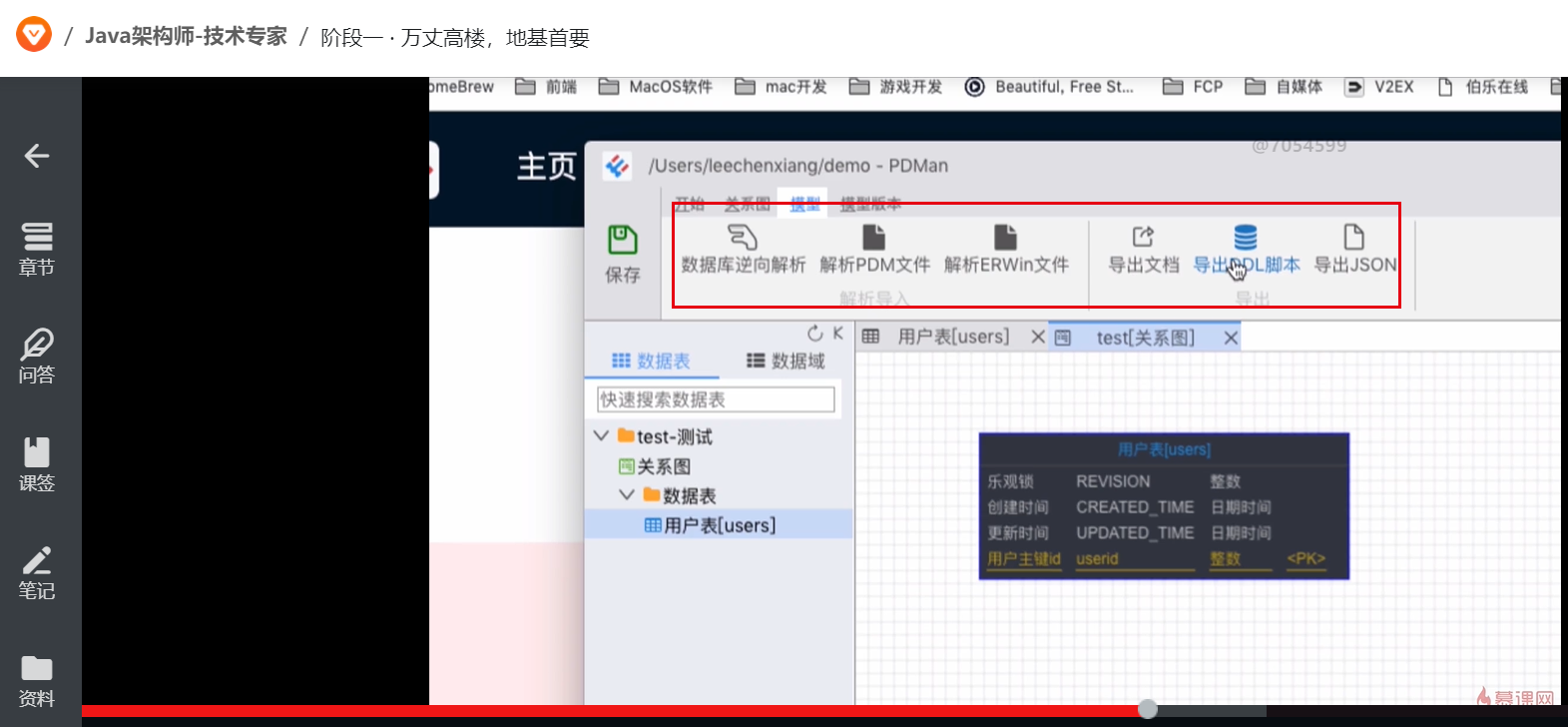Viewport: 1568px width, 727px height.
Task: Open the 伯乐在线 bookmark
Action: (1482, 87)
